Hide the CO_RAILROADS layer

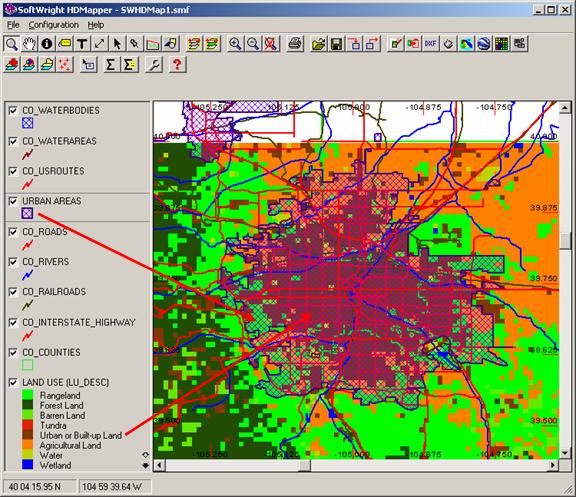tap(13, 292)
